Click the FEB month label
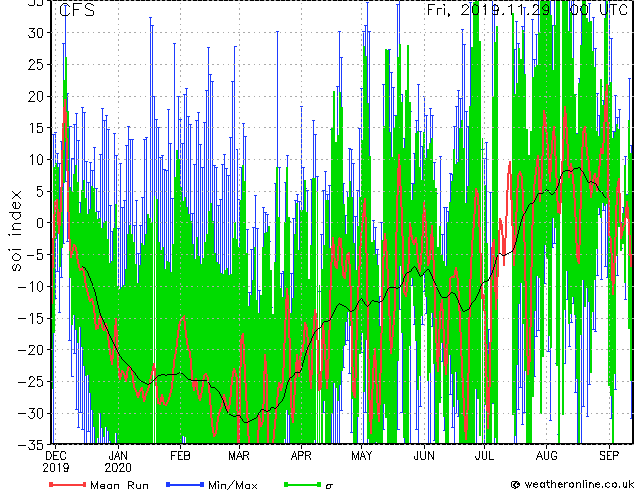 pos(180,456)
